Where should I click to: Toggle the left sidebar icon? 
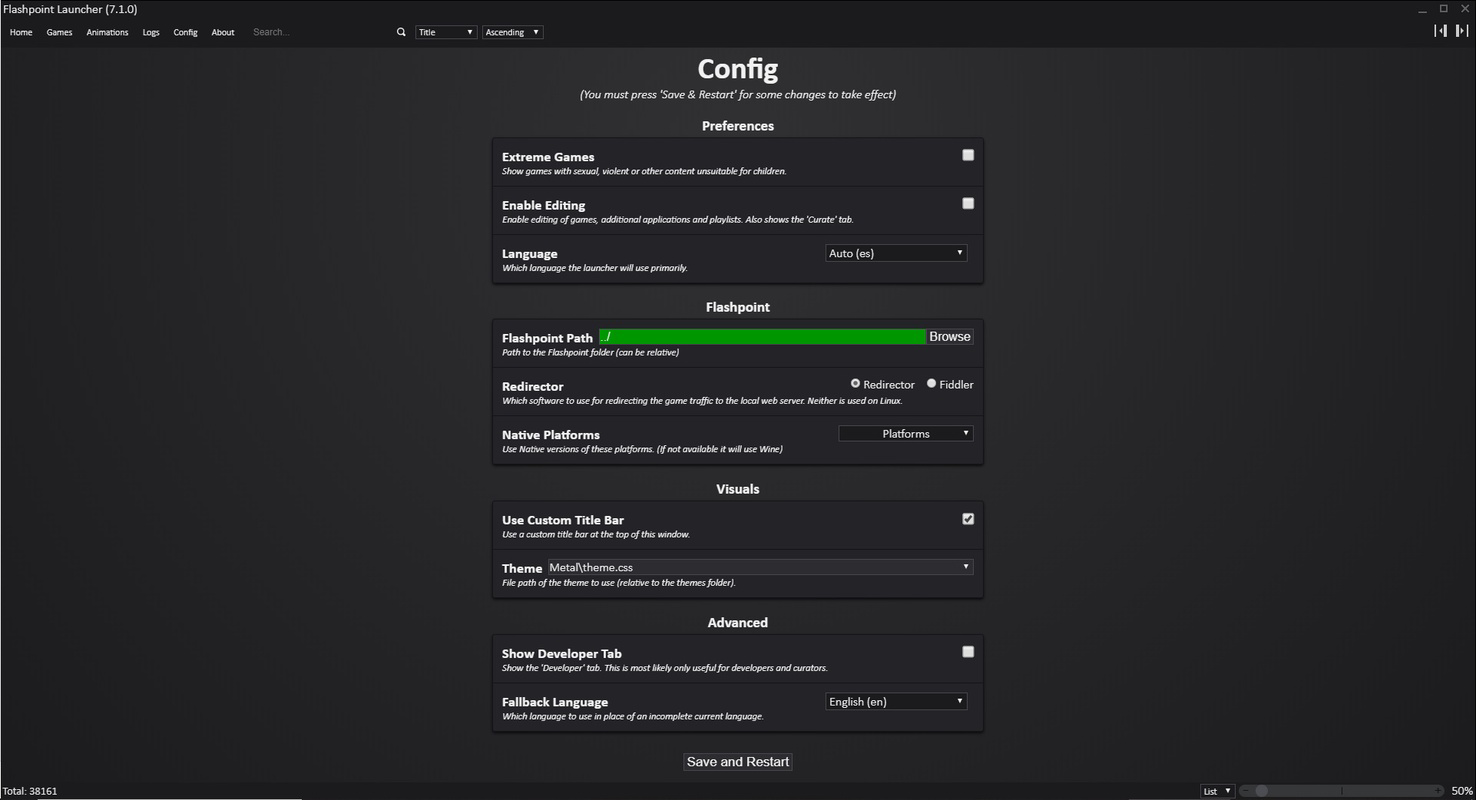tap(1440, 31)
